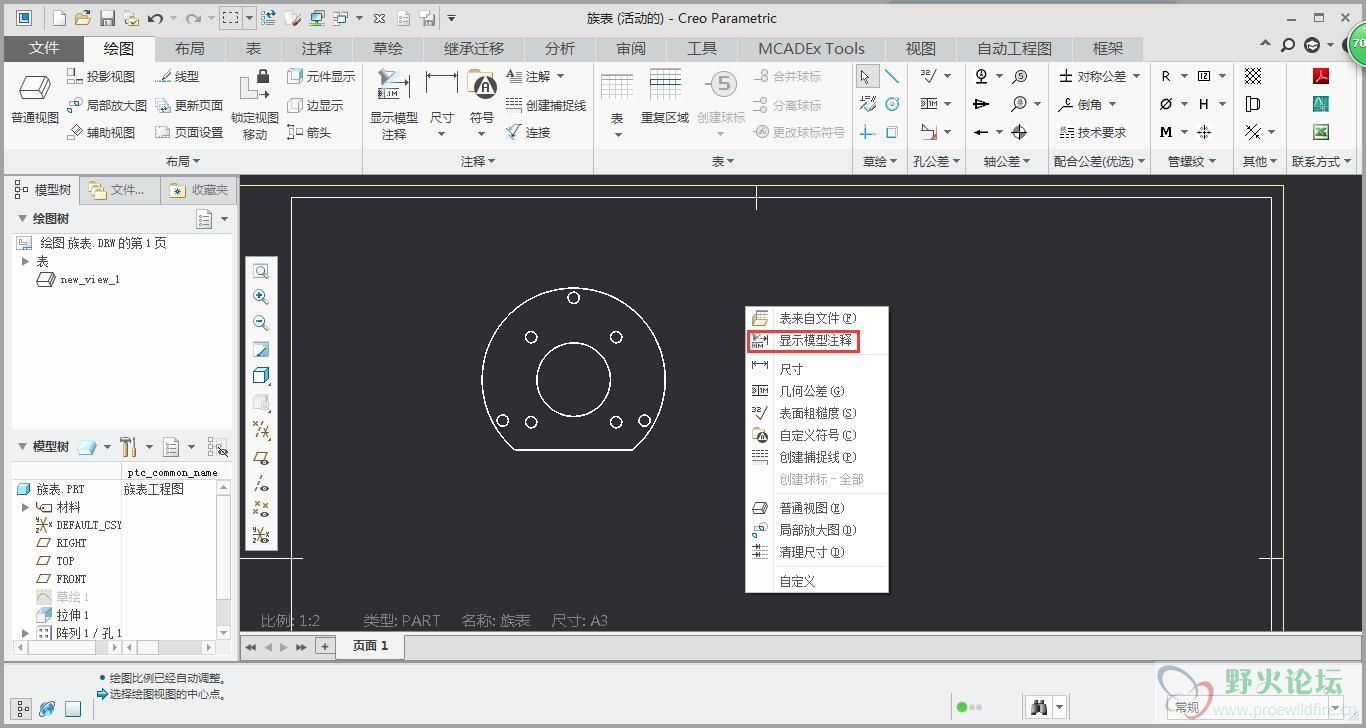The image size is (1366, 728).
Task: Switch to the 注释 ribbon tab
Action: [x=317, y=48]
